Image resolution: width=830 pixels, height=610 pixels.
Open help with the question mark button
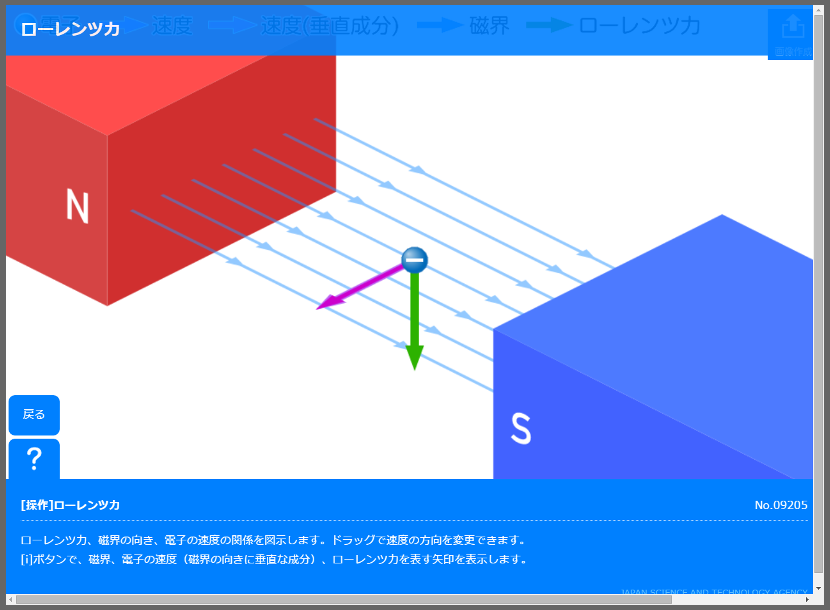(34, 459)
